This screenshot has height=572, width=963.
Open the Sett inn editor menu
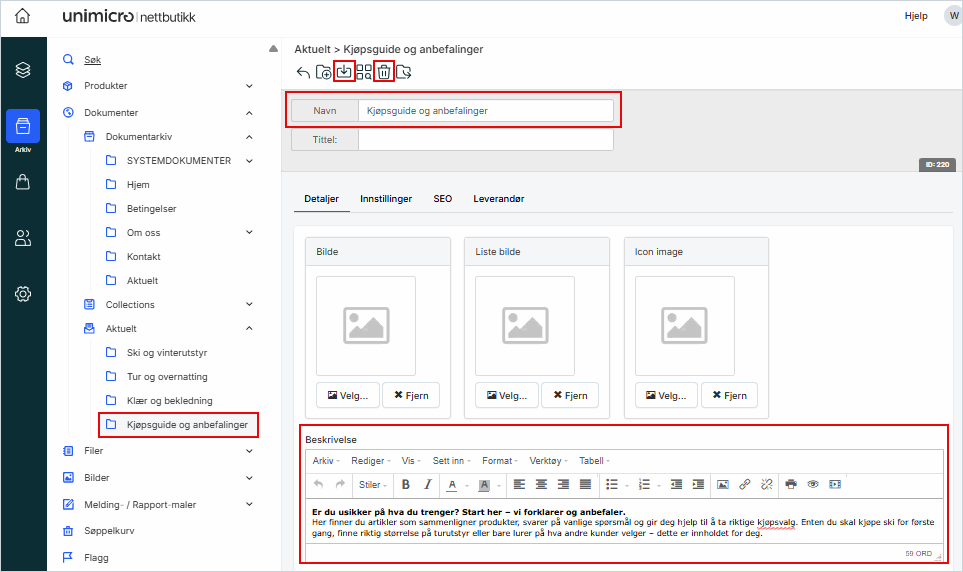pos(451,461)
